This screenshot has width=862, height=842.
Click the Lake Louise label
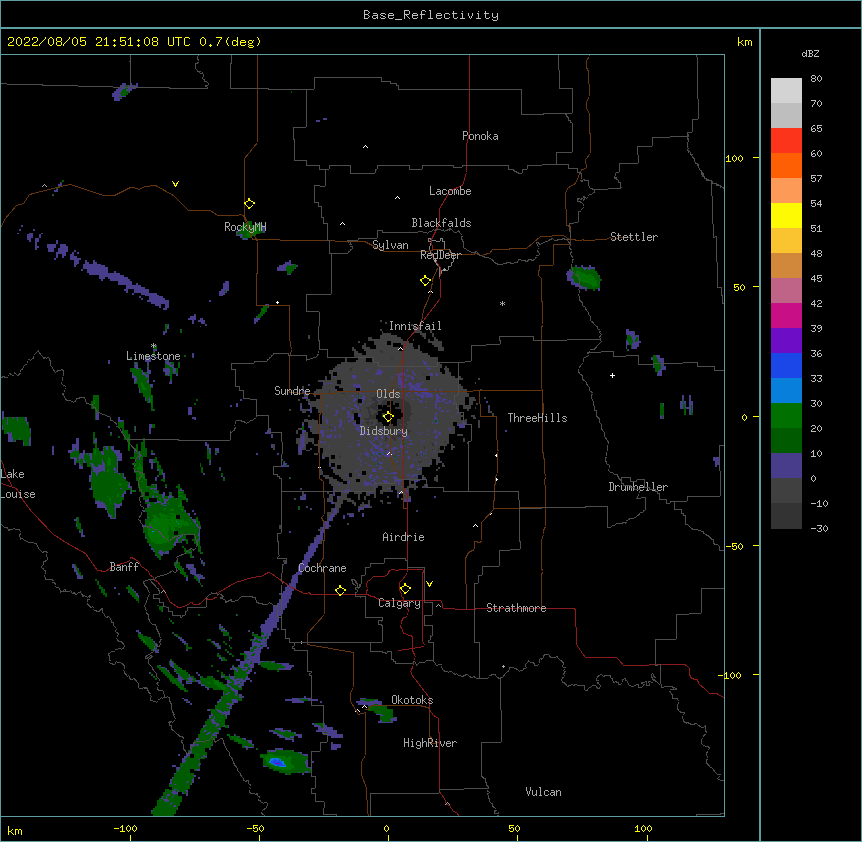(x=18, y=484)
